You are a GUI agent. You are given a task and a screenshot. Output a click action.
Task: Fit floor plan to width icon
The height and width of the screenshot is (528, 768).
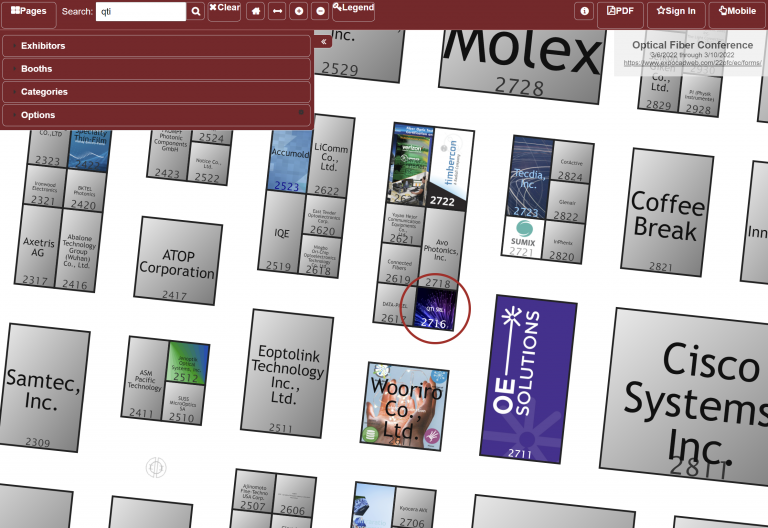coord(277,11)
